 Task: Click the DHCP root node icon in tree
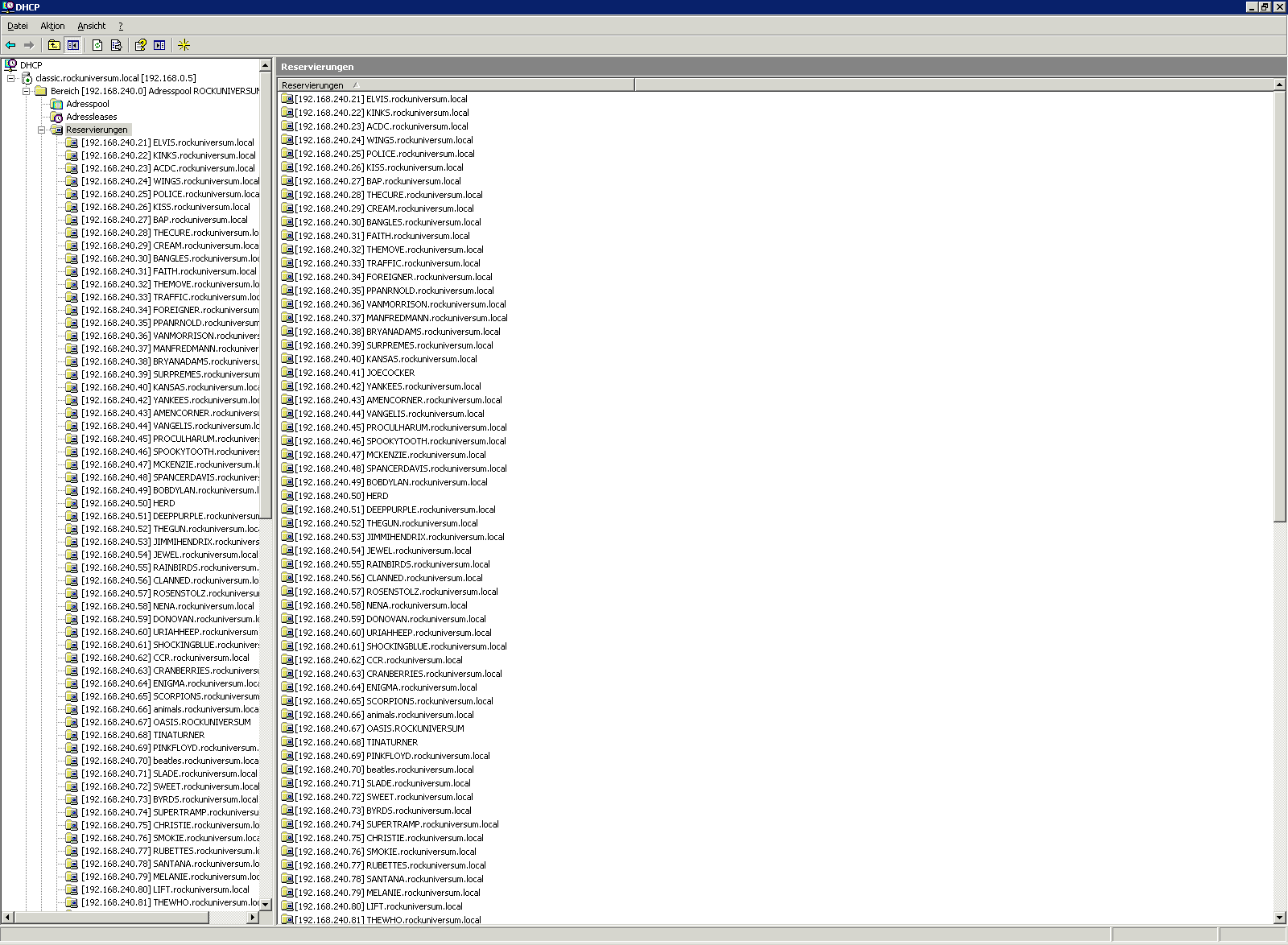tap(10, 65)
